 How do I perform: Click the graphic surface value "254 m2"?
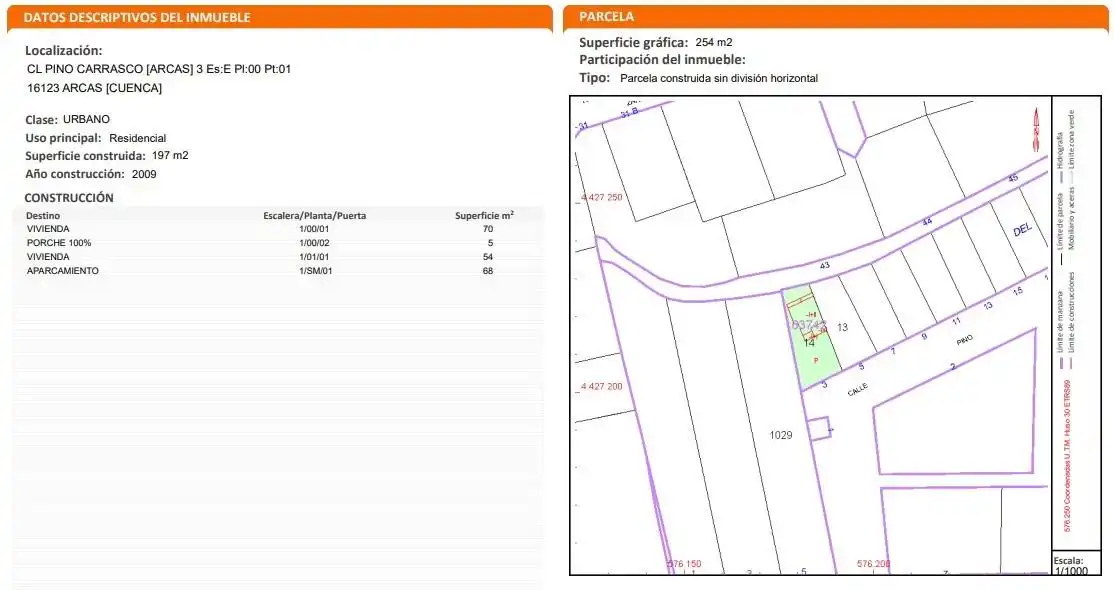pos(714,43)
